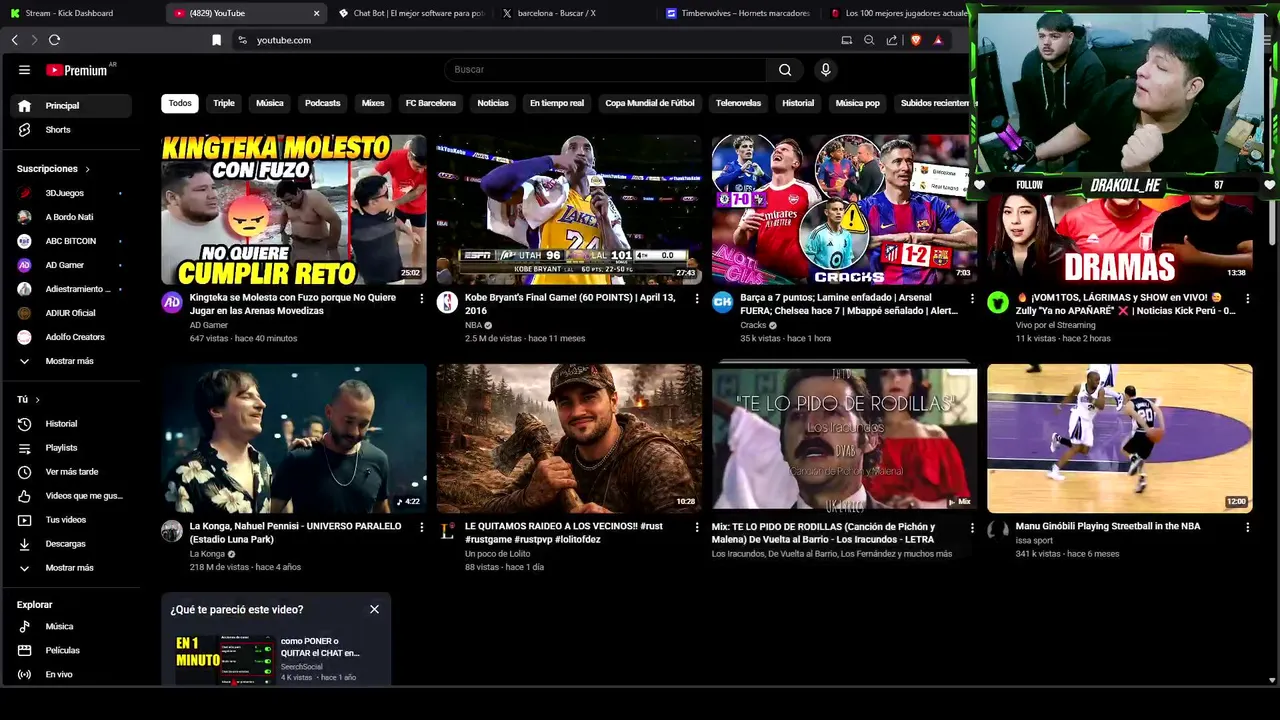The width and height of the screenshot is (1280, 720).
Task: Expand the Tú header chevron
Action: pyautogui.click(x=37, y=400)
